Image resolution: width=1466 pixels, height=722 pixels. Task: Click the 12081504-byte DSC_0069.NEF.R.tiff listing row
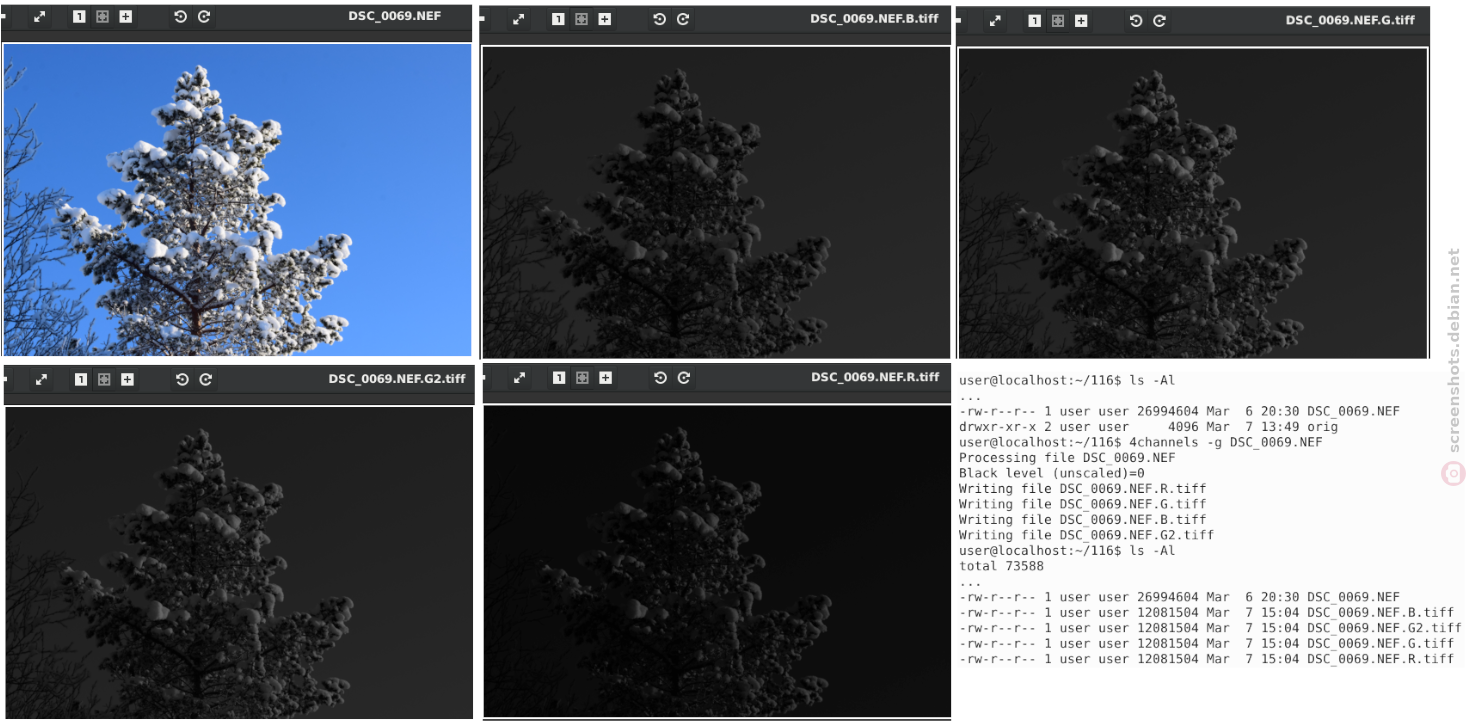(x=1206, y=659)
